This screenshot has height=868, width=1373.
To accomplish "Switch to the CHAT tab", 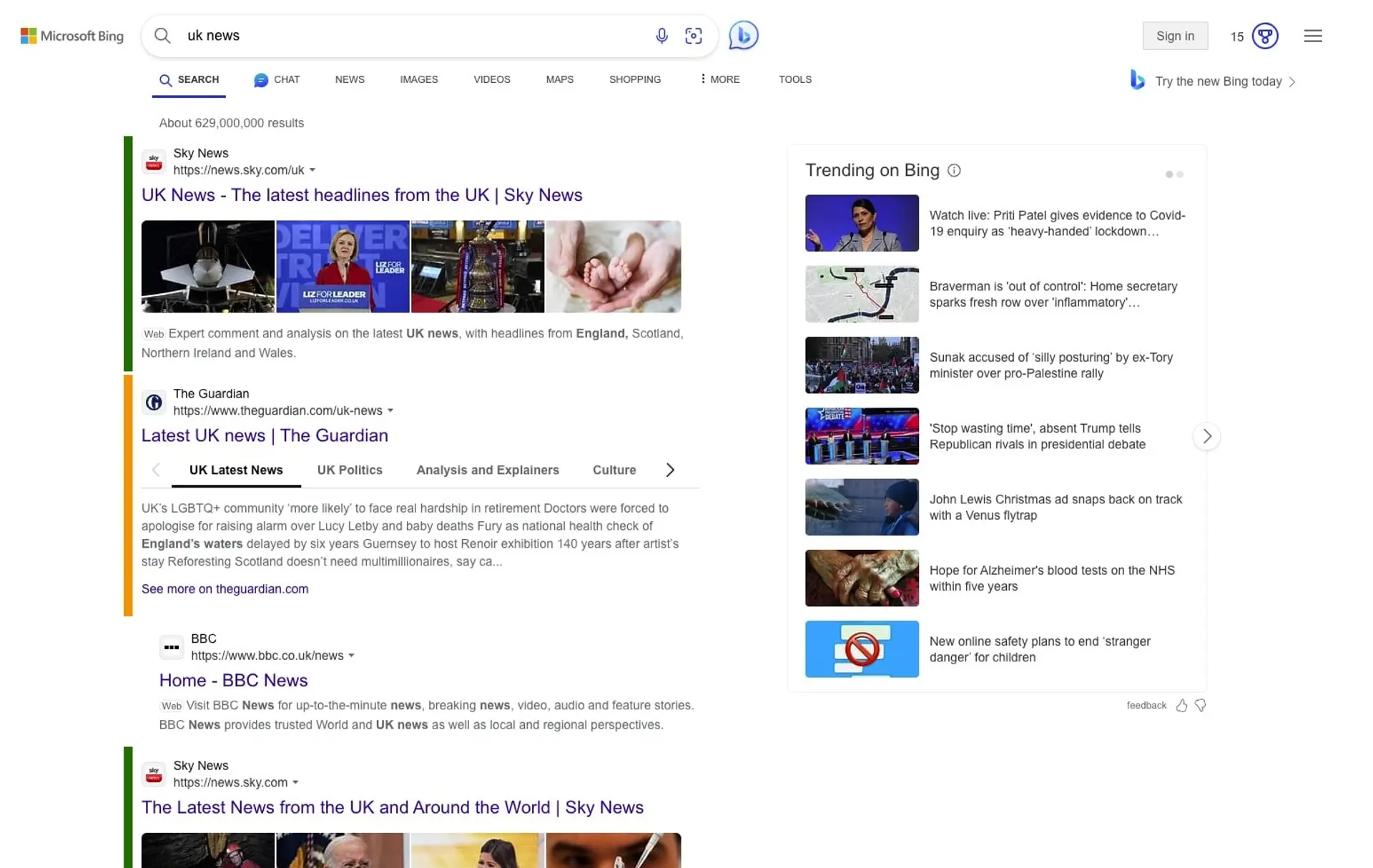I will point(277,79).
